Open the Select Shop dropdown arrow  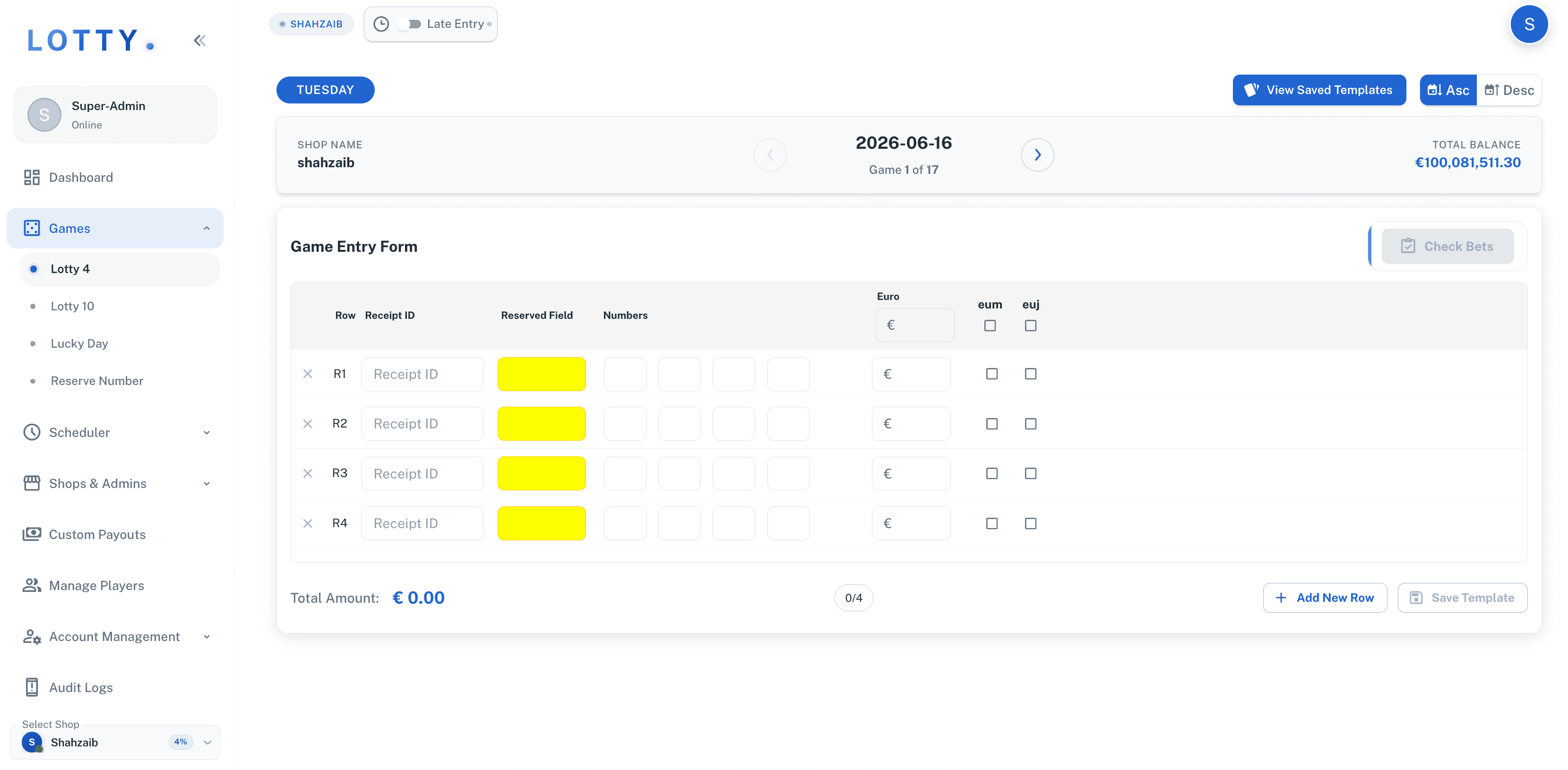207,743
